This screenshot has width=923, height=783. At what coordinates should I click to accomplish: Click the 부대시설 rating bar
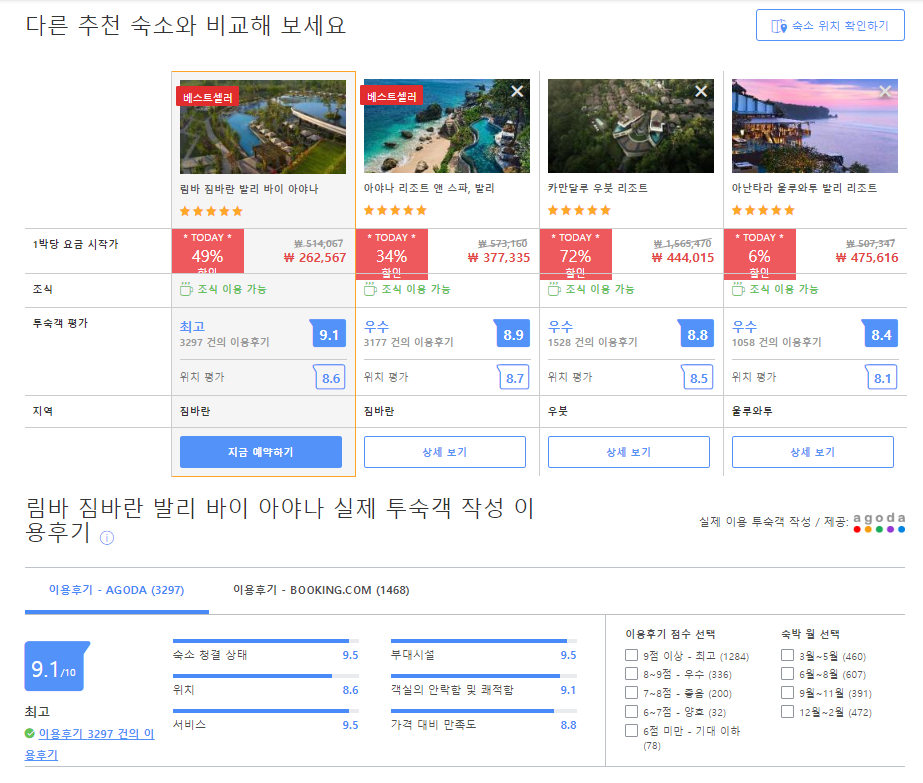click(484, 641)
